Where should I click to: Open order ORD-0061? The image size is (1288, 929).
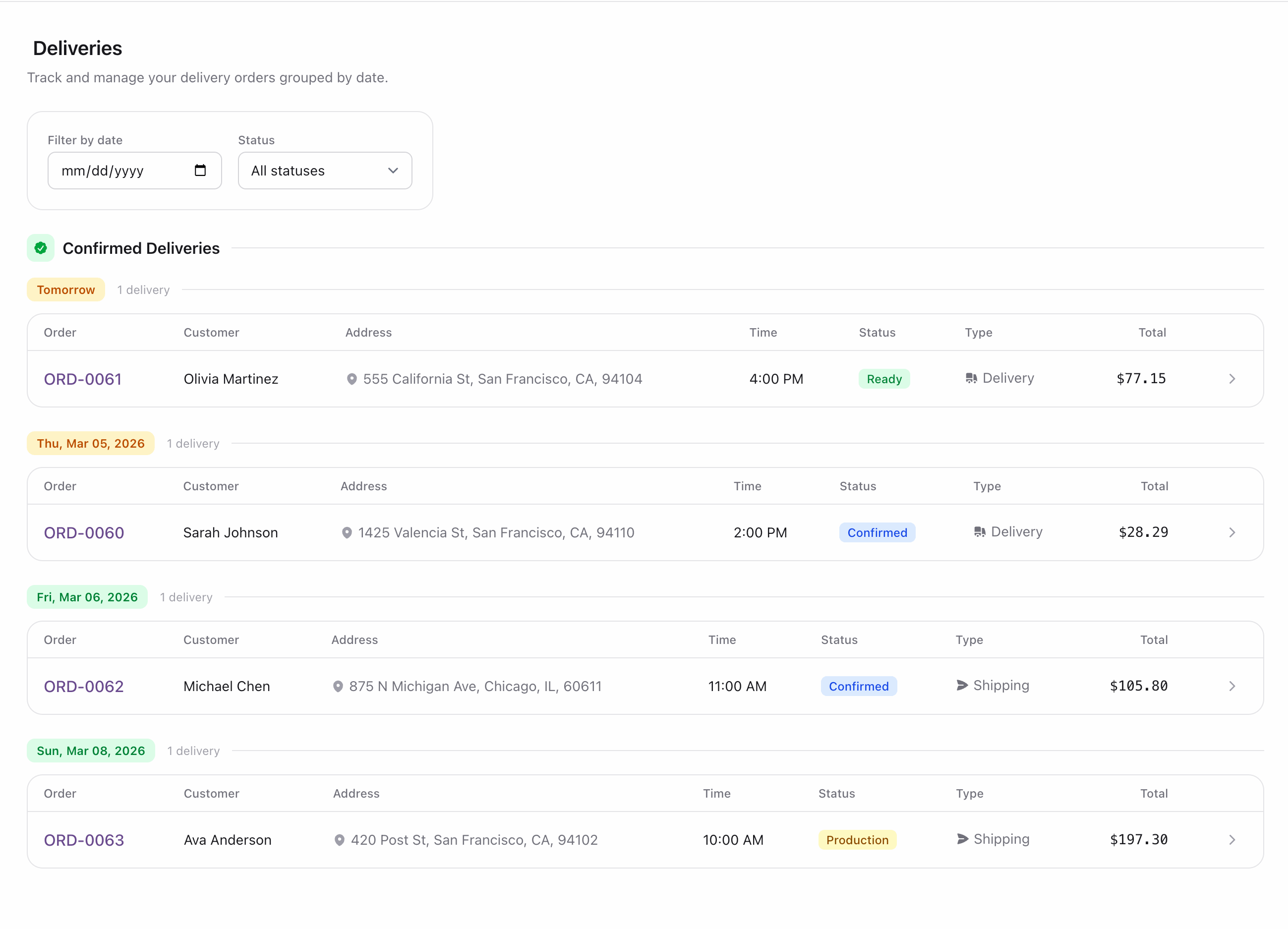pos(83,379)
